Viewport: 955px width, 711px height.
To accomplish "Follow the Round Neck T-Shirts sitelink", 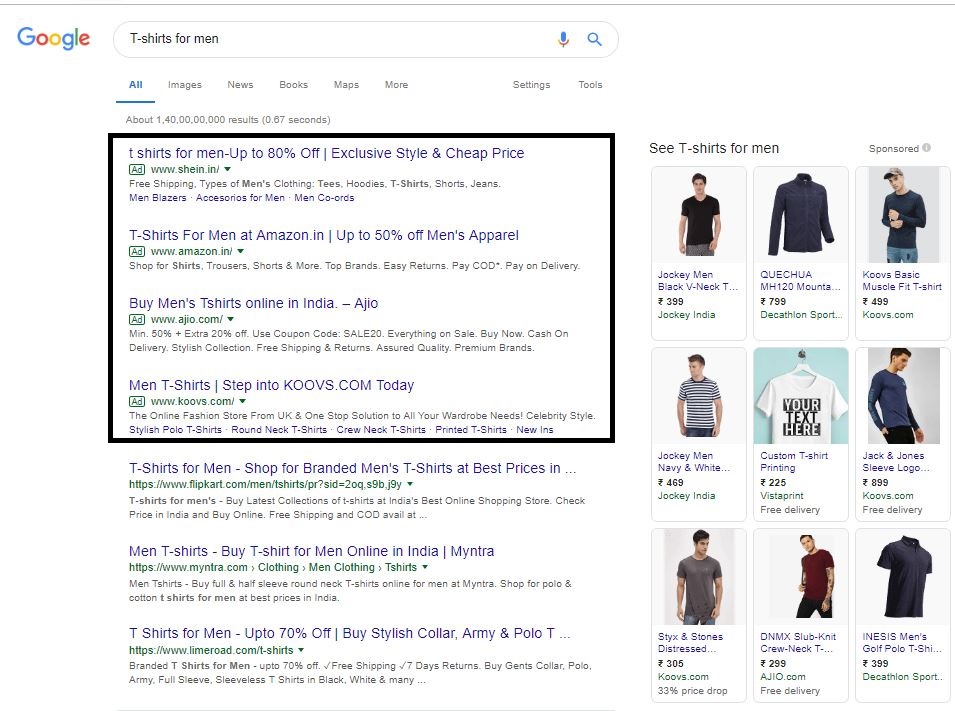I will (x=279, y=430).
